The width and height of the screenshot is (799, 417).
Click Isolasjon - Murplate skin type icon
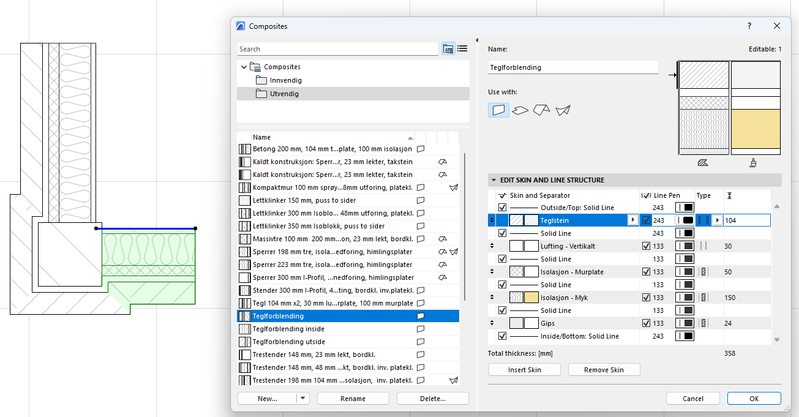(703, 272)
